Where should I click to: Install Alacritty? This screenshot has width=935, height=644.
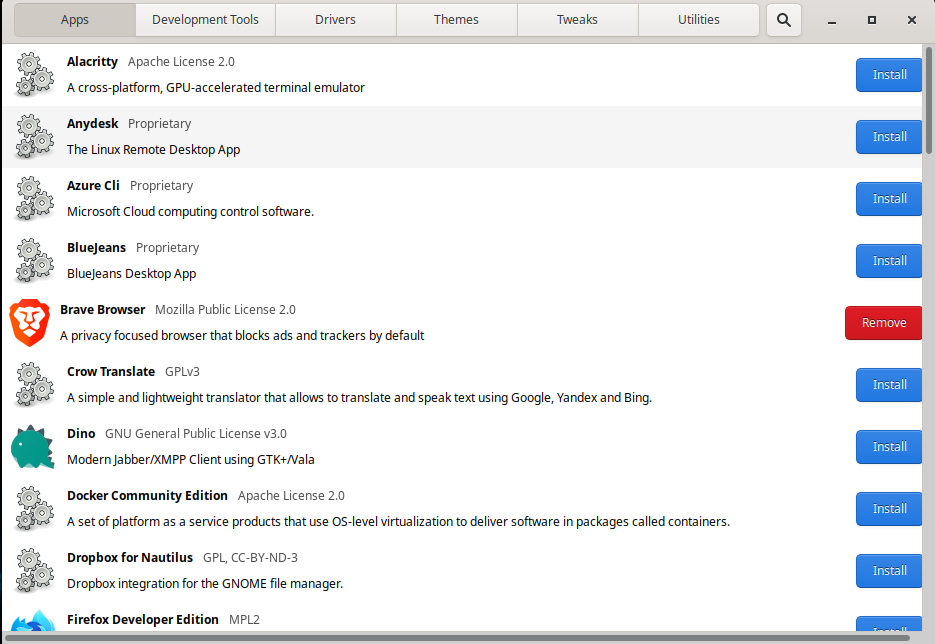click(x=889, y=75)
